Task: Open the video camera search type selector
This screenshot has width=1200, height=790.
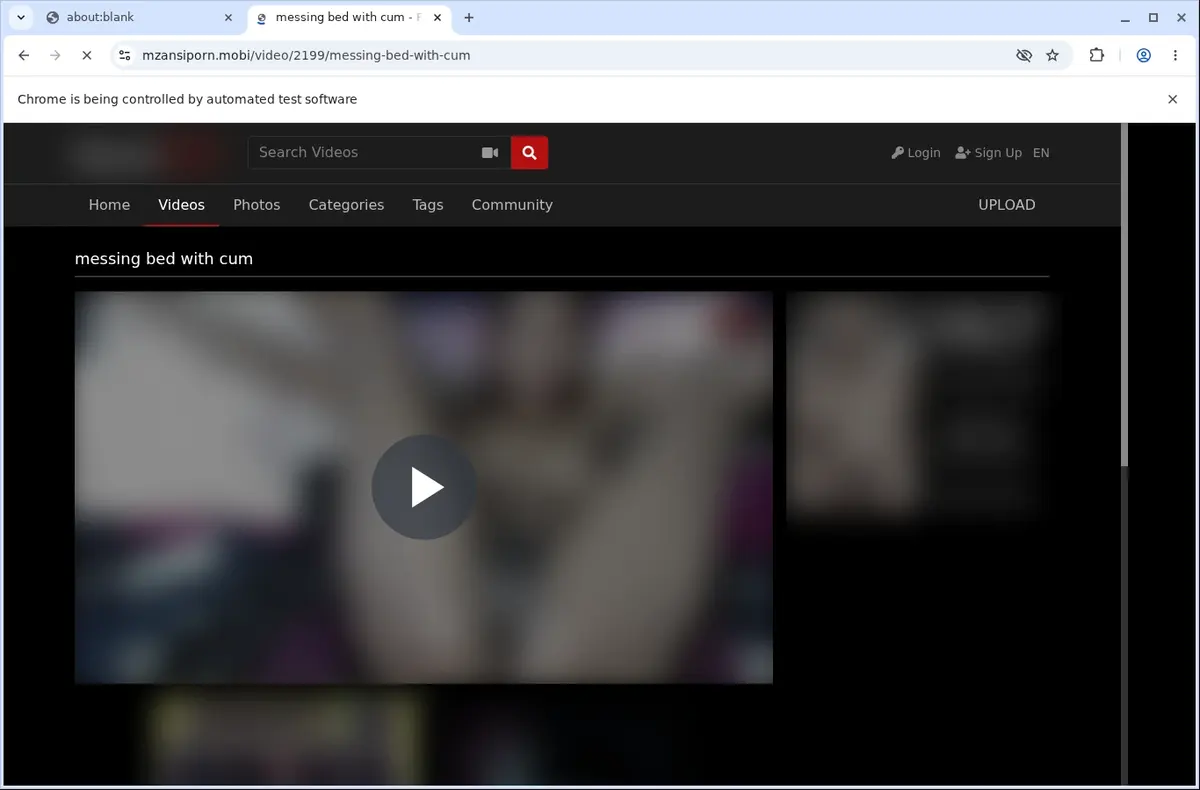Action: 490,152
